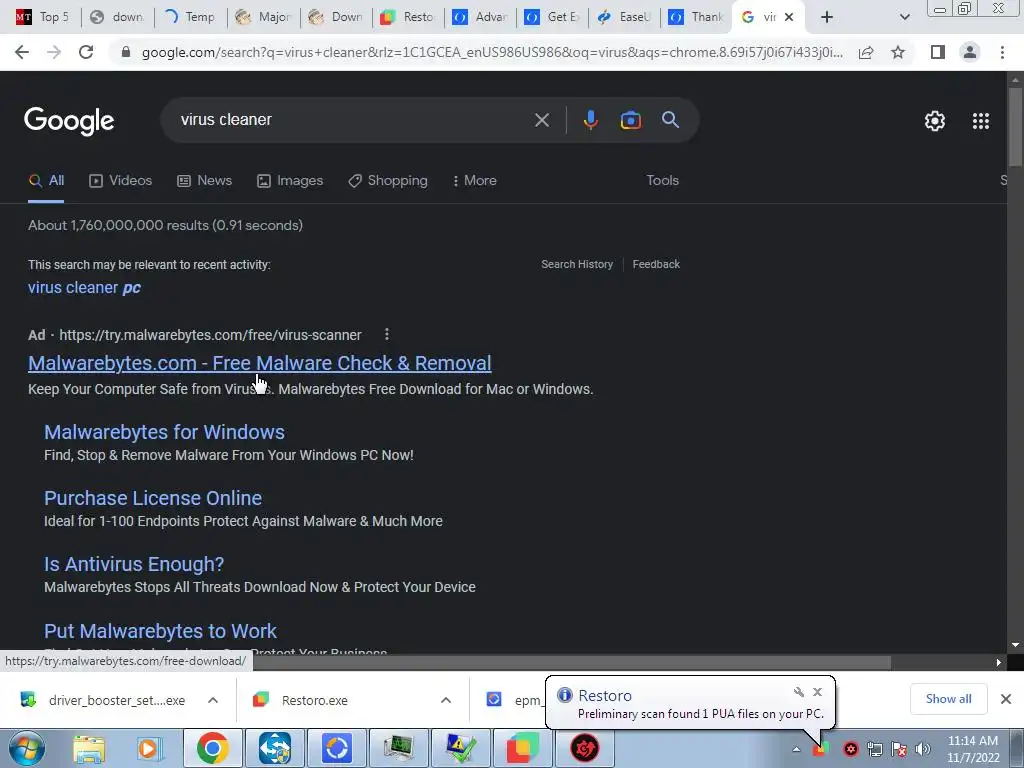The image size is (1024, 768).
Task: Open the Action Center flag icon
Action: click(899, 749)
